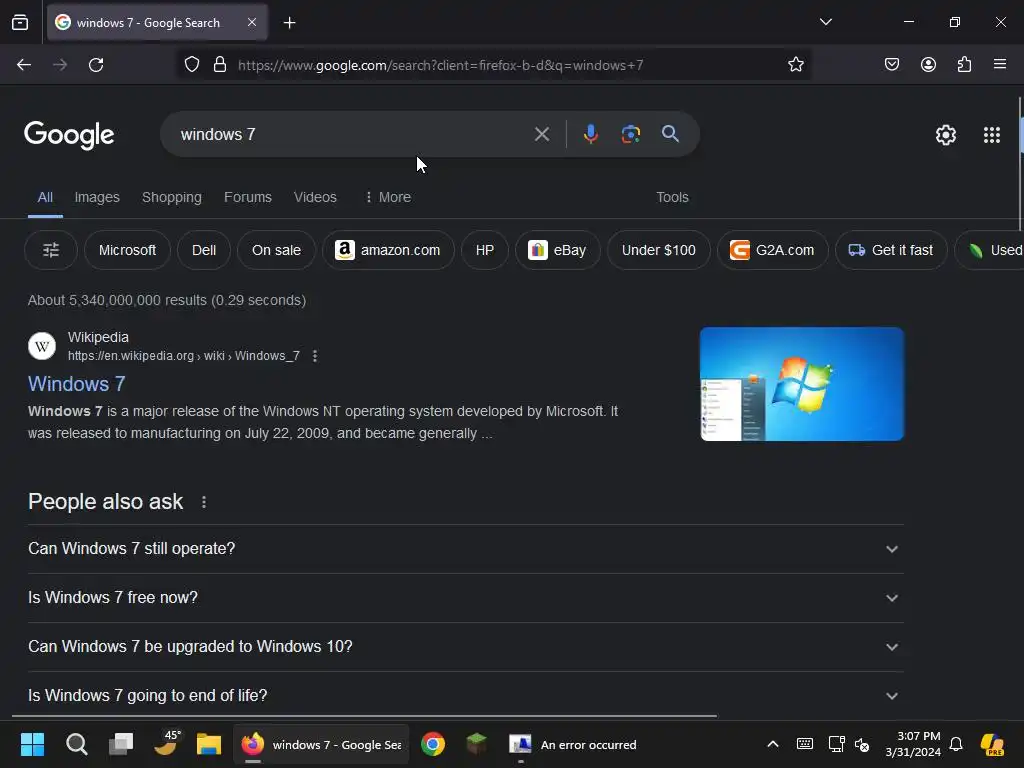The height and width of the screenshot is (768, 1024).
Task: Clear the search query
Action: coord(541,134)
